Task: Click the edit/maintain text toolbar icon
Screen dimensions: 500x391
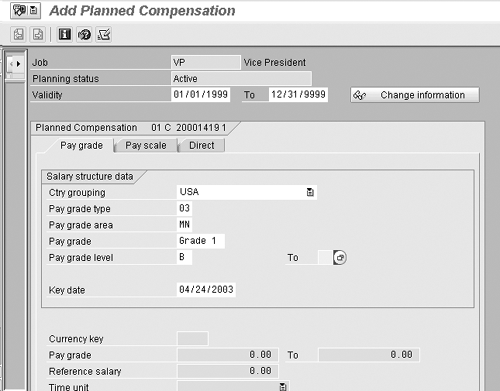Action: (x=104, y=34)
